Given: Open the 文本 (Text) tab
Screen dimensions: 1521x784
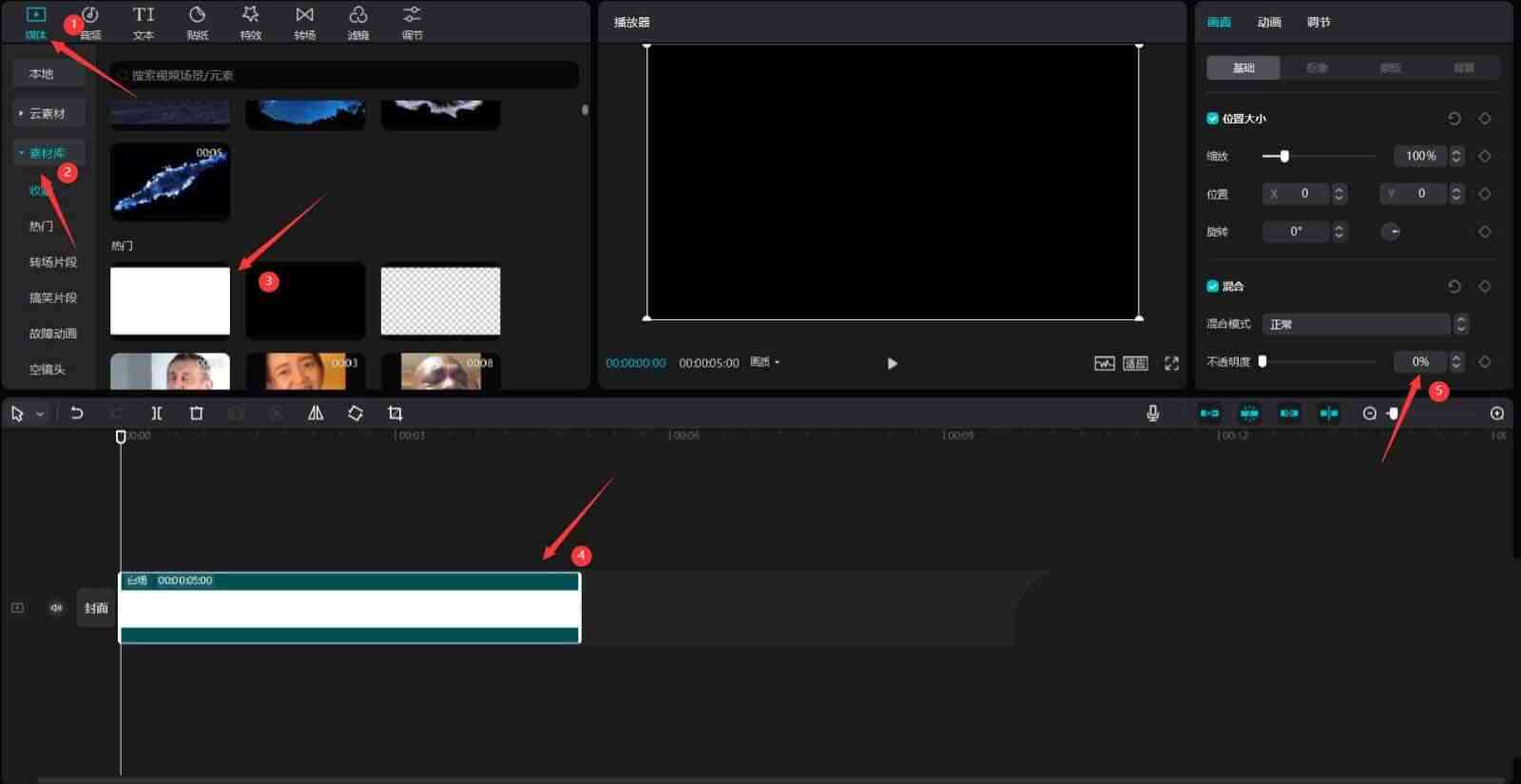Looking at the screenshot, I should (144, 22).
